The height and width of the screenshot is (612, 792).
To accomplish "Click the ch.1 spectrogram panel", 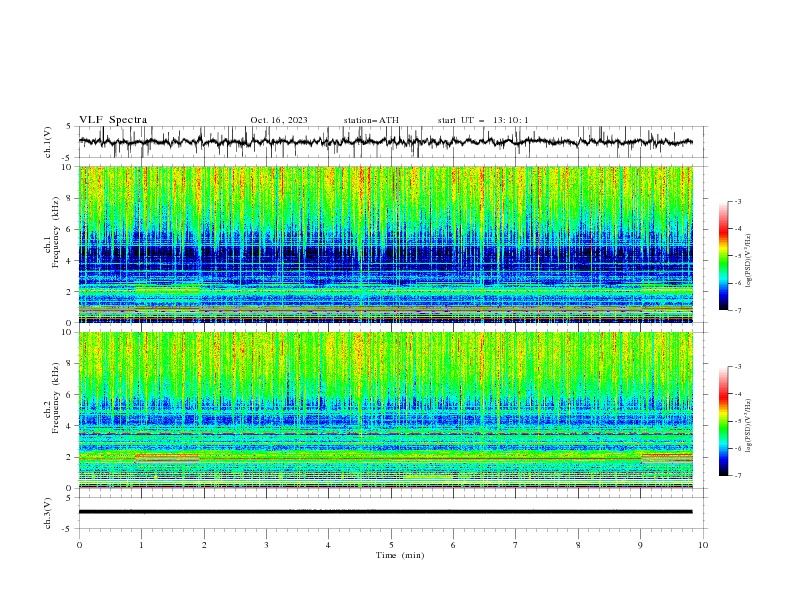I will [x=385, y=244].
